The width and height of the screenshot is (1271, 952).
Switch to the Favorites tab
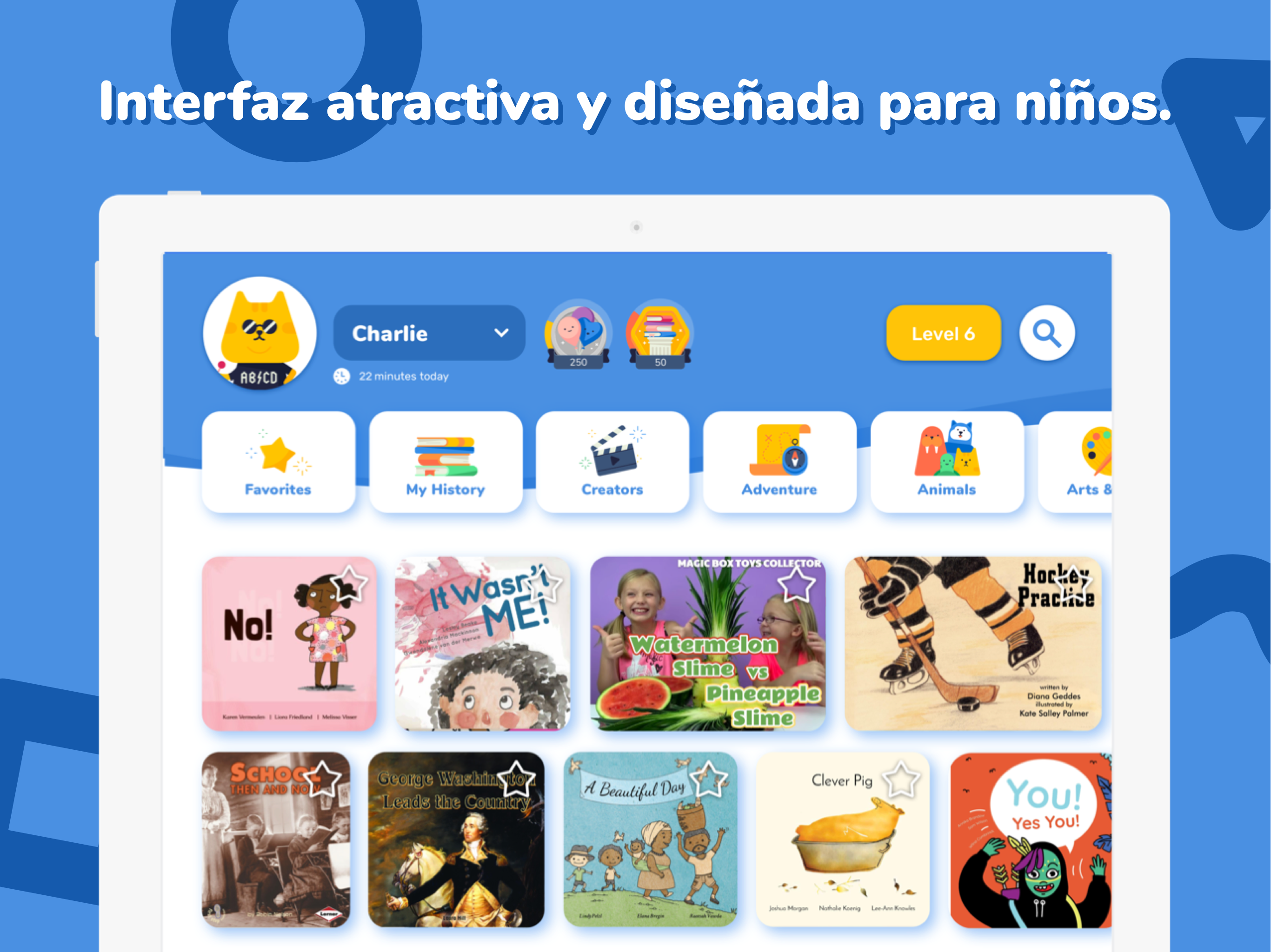(x=278, y=462)
